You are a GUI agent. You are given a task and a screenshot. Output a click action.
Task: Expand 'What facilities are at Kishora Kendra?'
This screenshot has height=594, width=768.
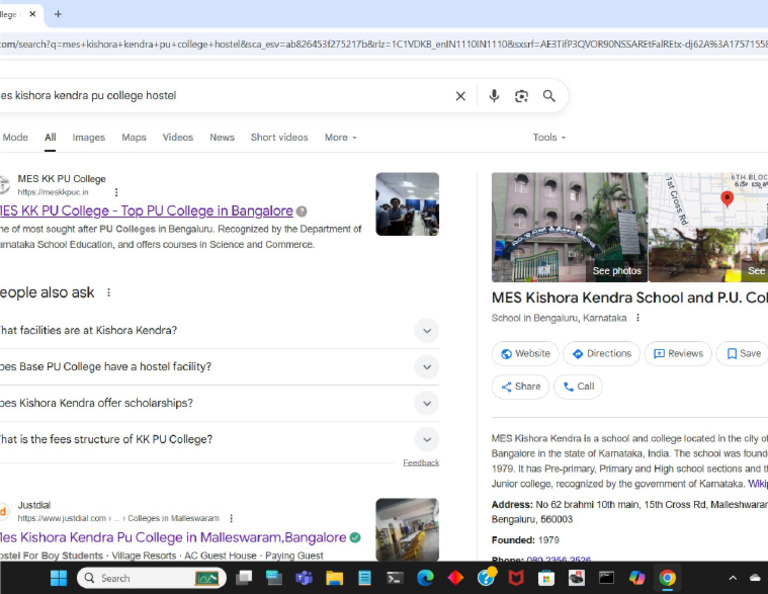click(426, 331)
